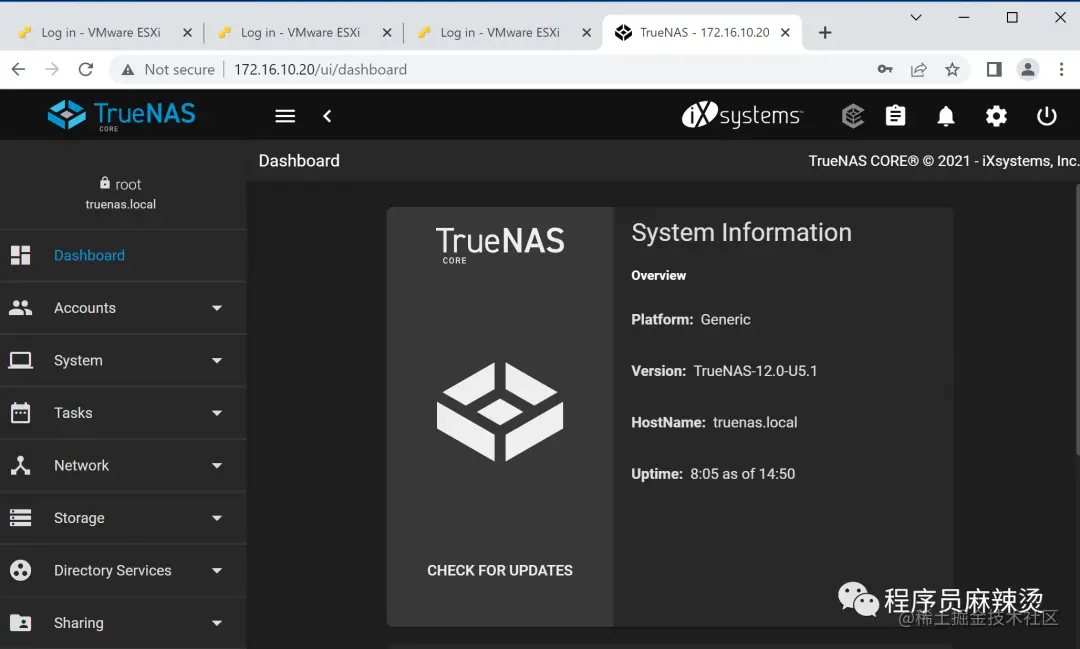Click CHECK FOR UPDATES button
This screenshot has height=649, width=1080.
(x=500, y=570)
